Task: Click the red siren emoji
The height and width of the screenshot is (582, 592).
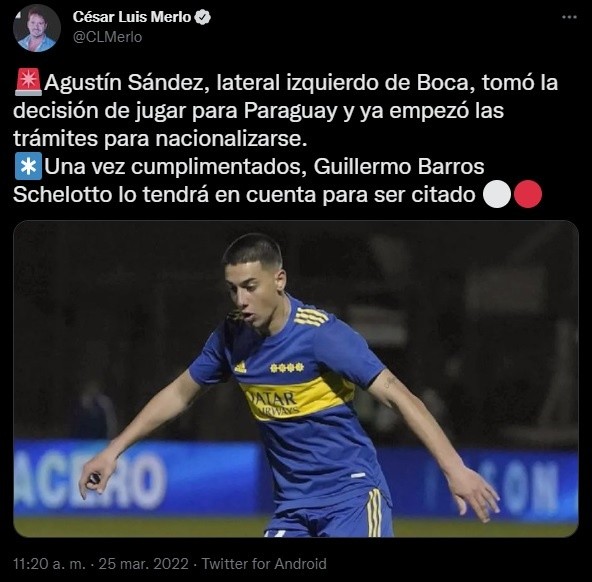Action: [28, 82]
